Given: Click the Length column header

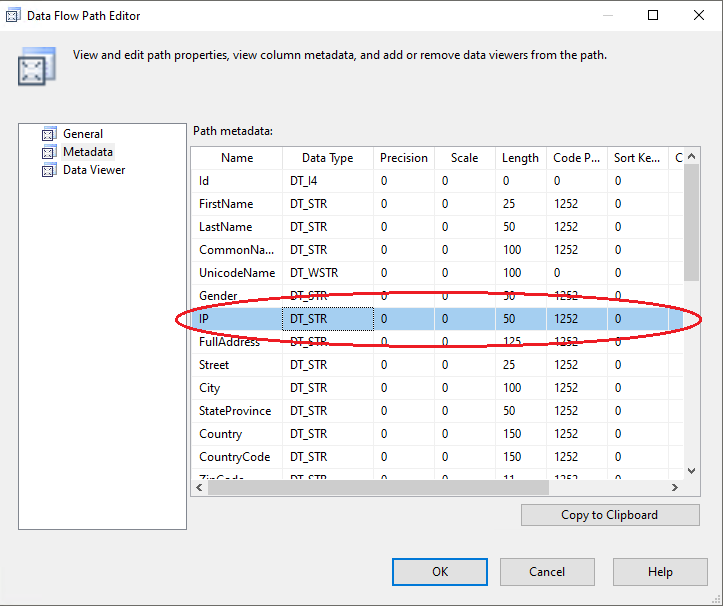Looking at the screenshot, I should click(x=520, y=158).
